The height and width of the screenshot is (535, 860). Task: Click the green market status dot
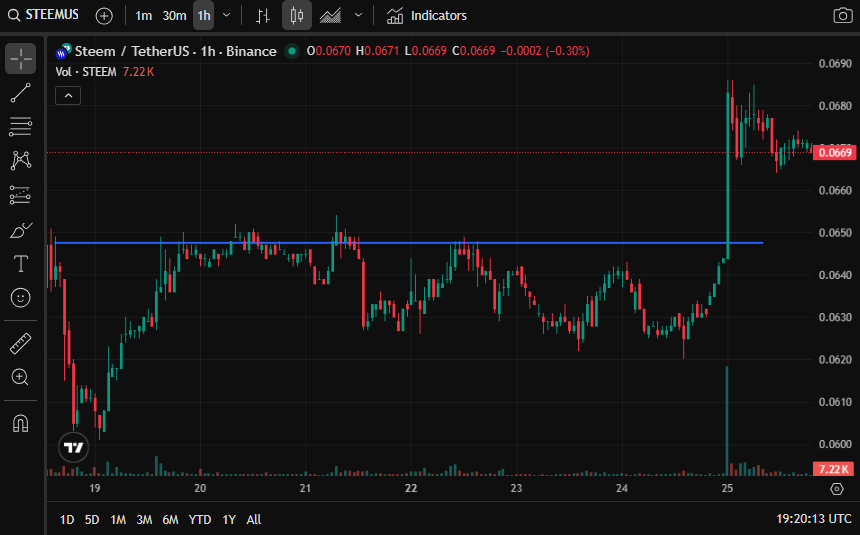(x=292, y=51)
